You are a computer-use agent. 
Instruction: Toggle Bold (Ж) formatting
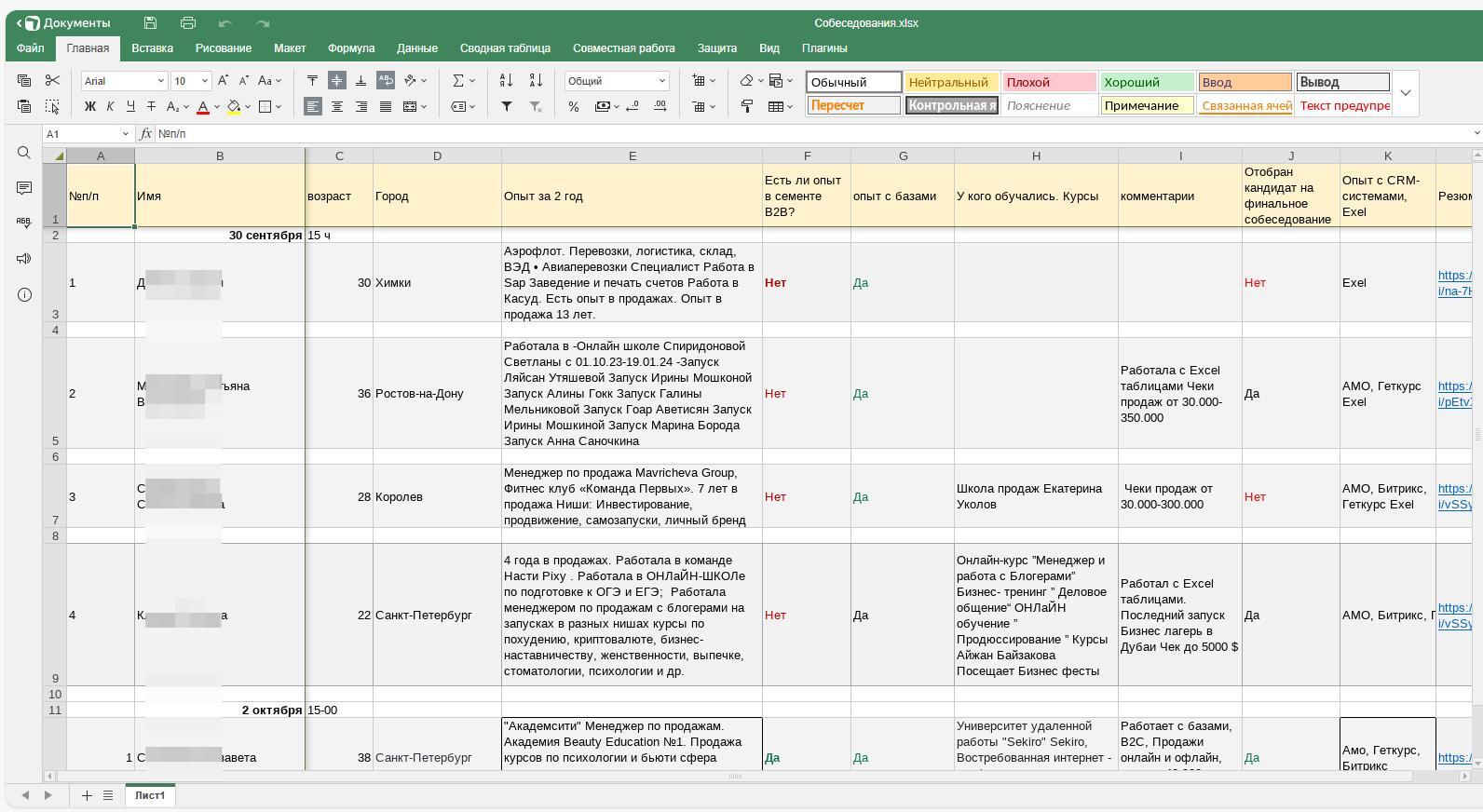[90, 107]
